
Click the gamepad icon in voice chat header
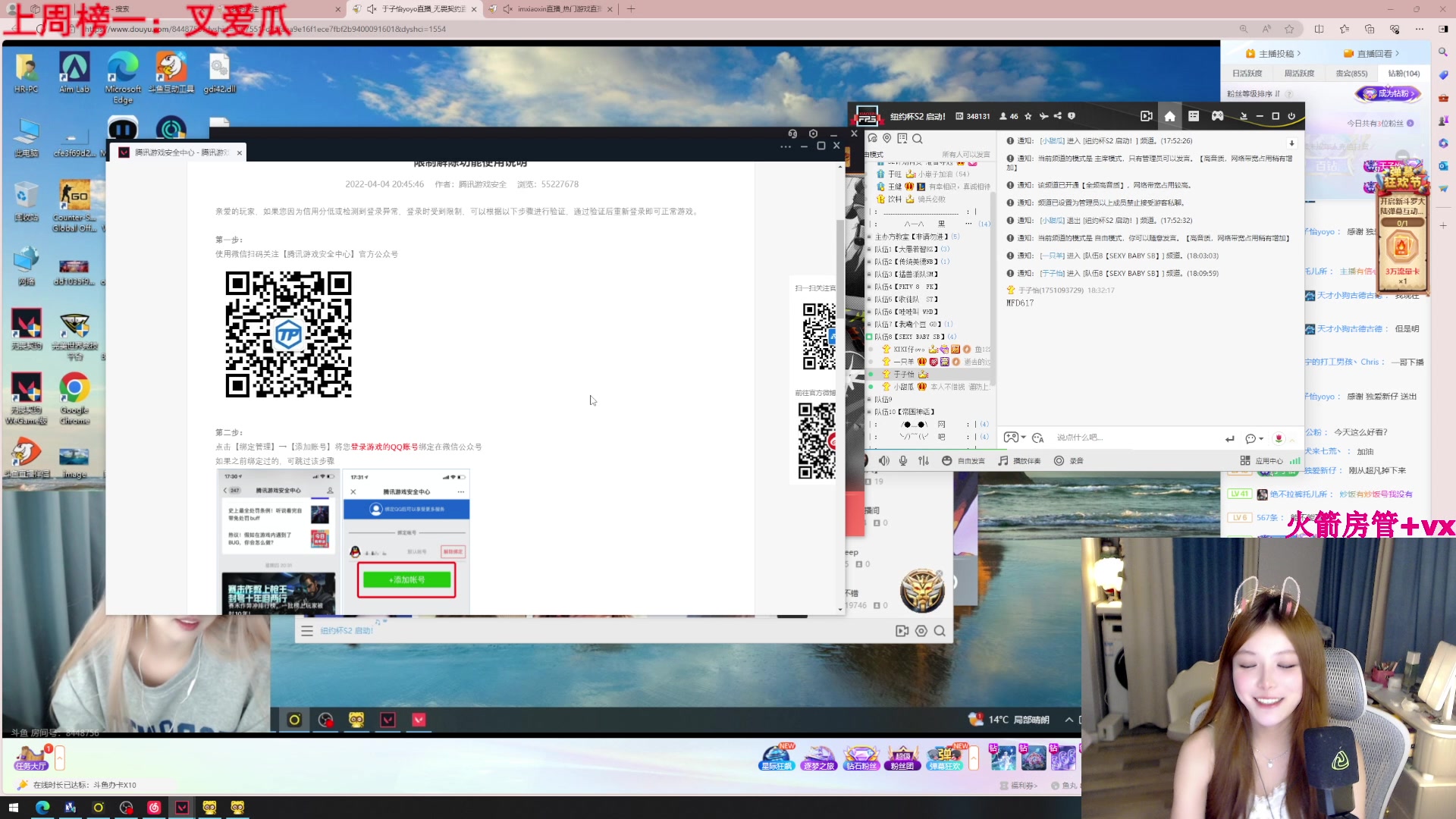click(x=1217, y=116)
